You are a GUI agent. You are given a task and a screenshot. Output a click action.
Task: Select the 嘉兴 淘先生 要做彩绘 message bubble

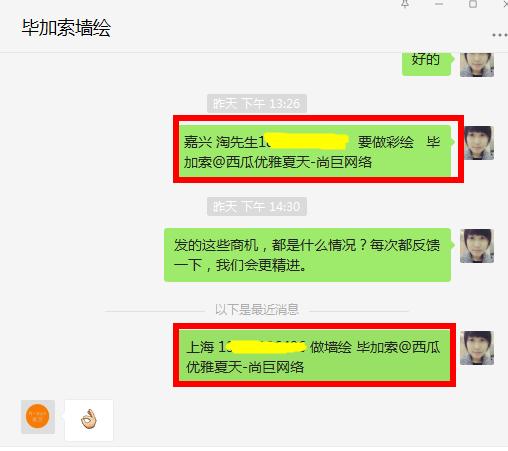pyautogui.click(x=316, y=151)
